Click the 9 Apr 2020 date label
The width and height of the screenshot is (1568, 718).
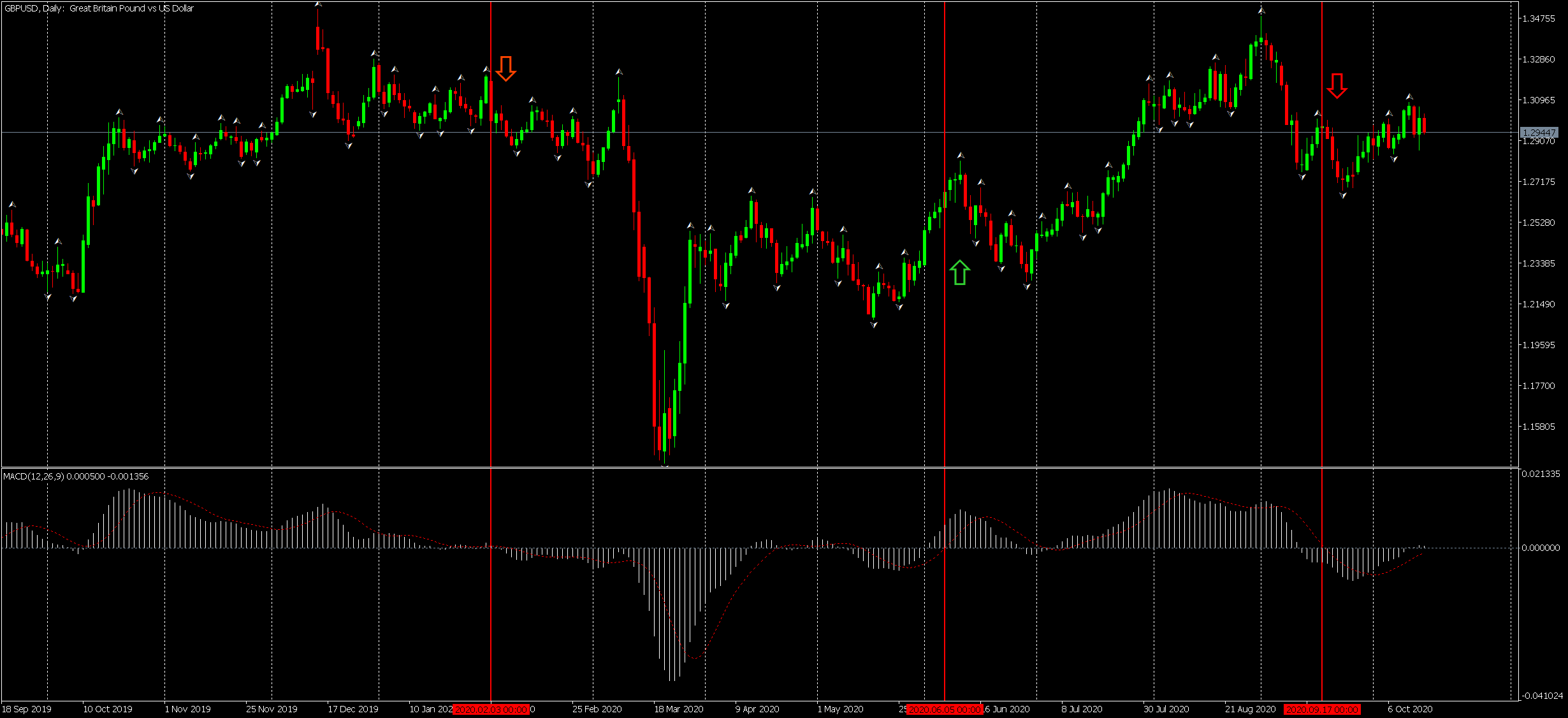click(x=757, y=709)
